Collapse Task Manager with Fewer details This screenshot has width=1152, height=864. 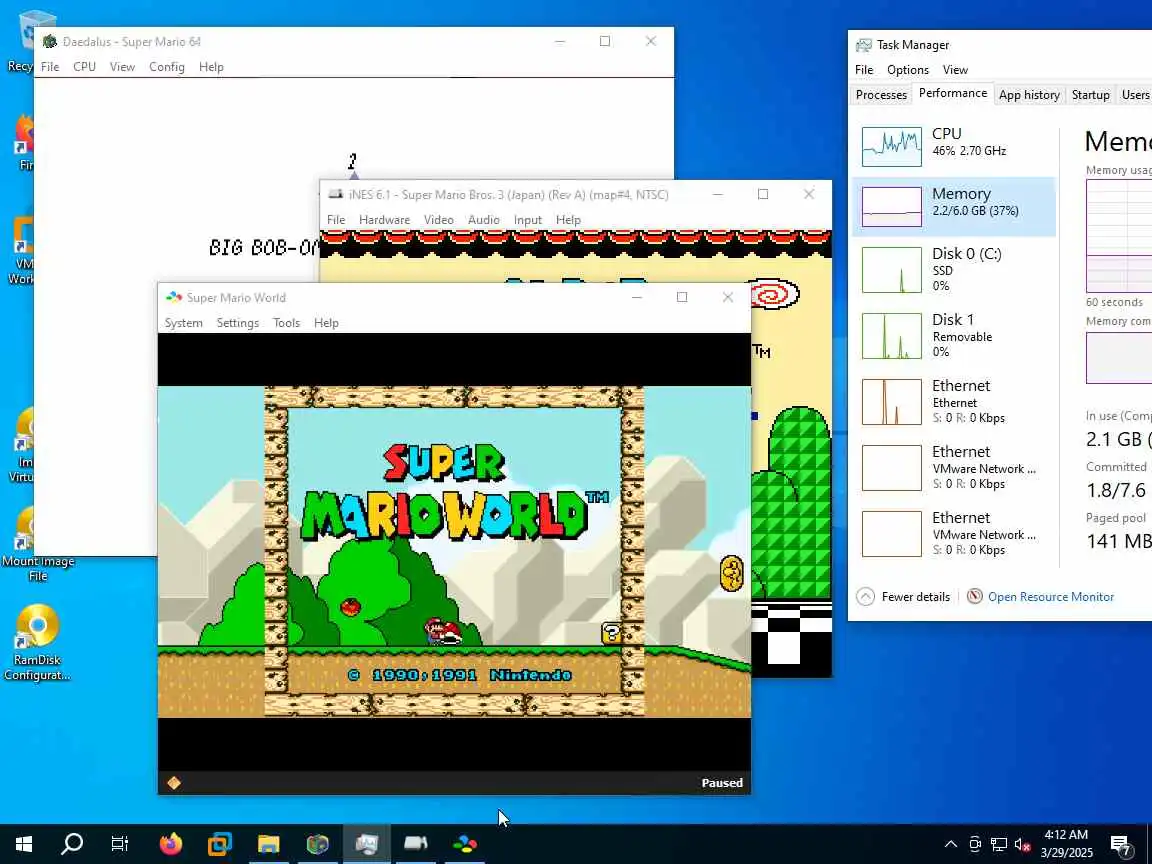click(903, 597)
